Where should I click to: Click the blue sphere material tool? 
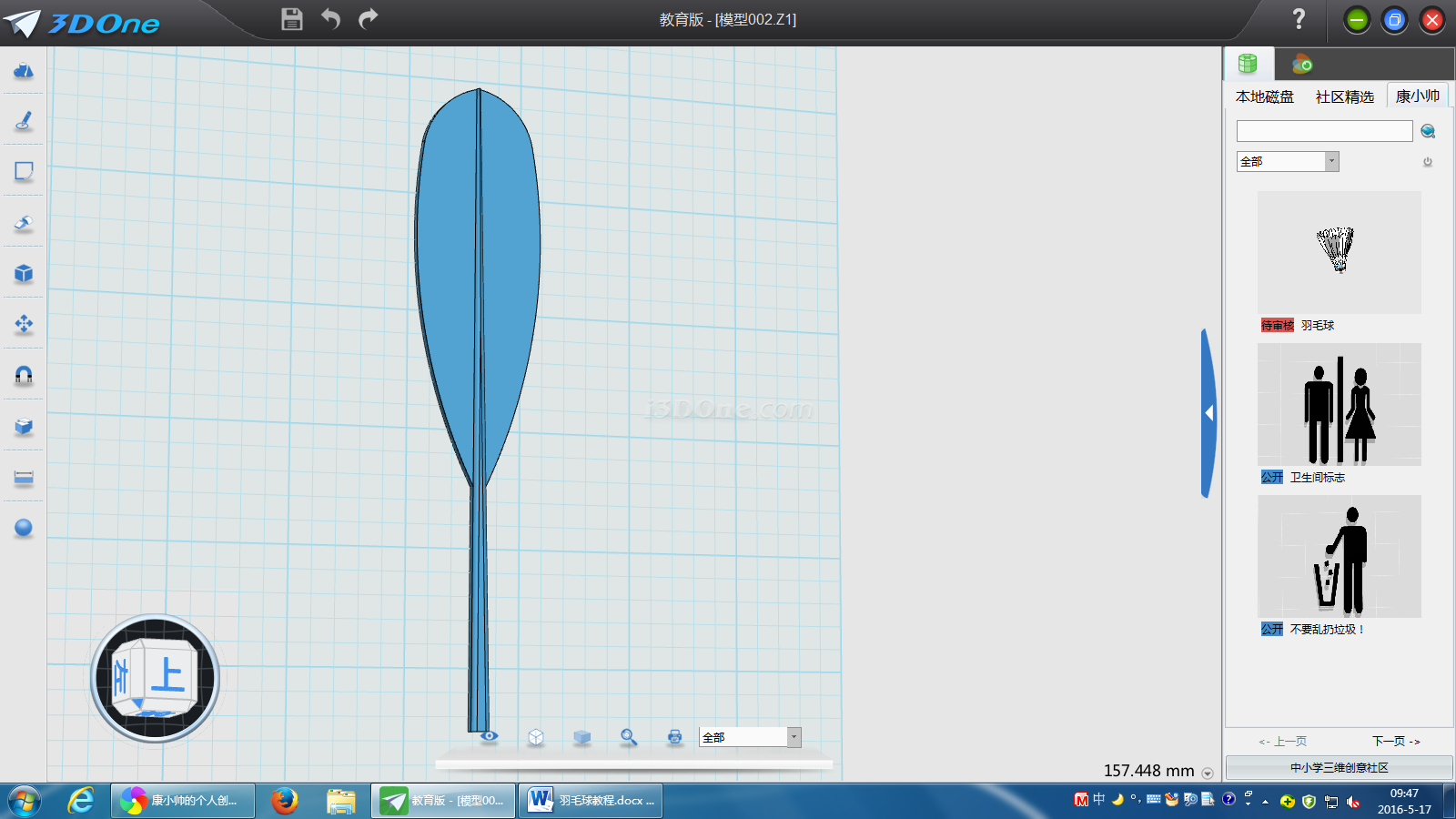24,528
